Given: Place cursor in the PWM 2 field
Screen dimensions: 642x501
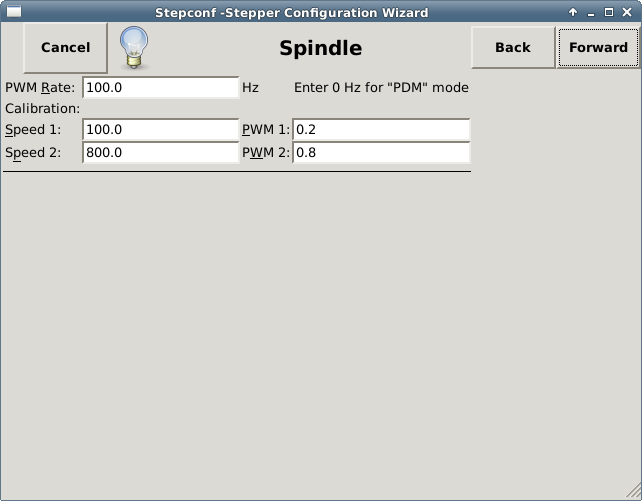Looking at the screenshot, I should coord(380,153).
